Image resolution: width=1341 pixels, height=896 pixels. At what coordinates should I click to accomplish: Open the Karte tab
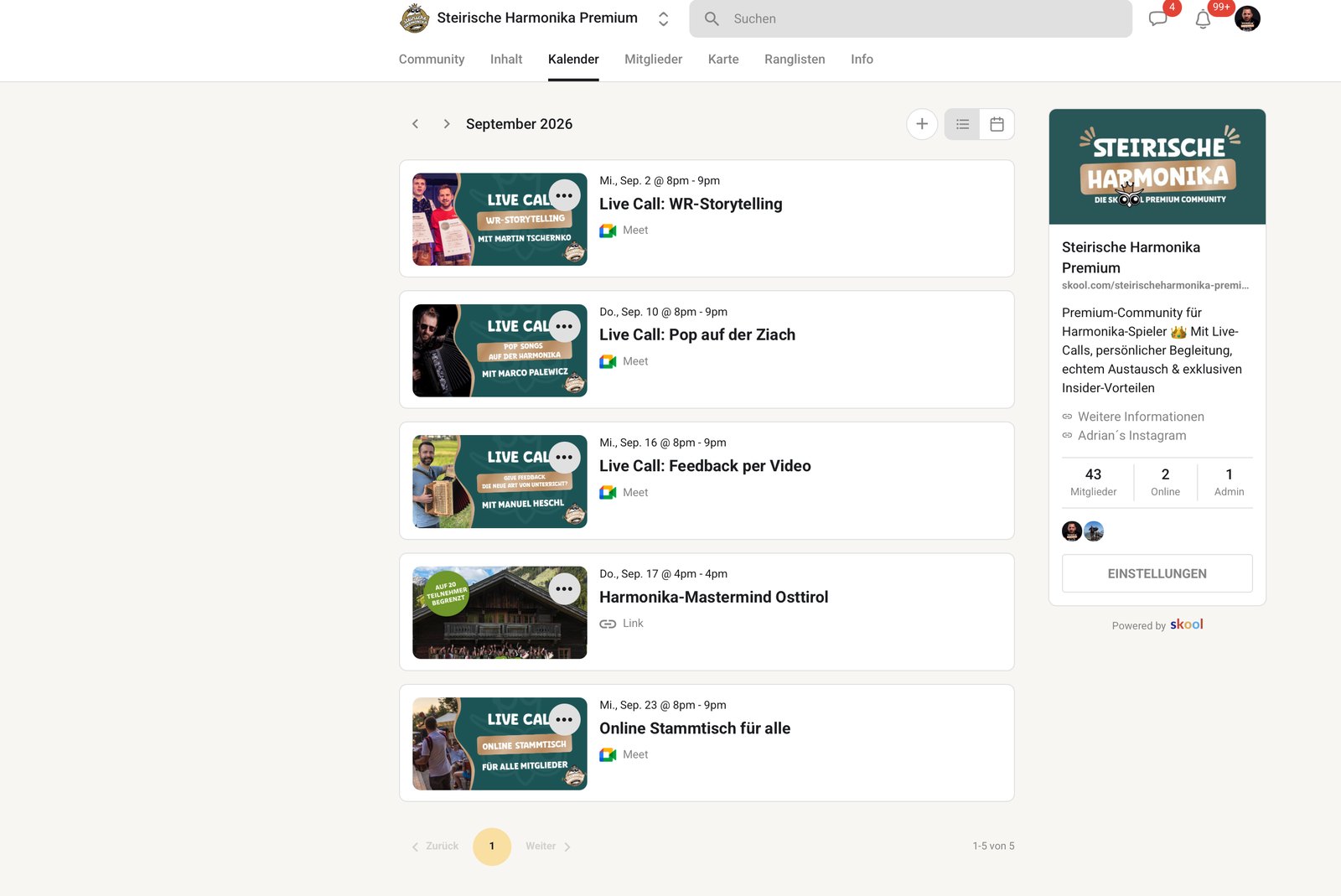(x=723, y=59)
